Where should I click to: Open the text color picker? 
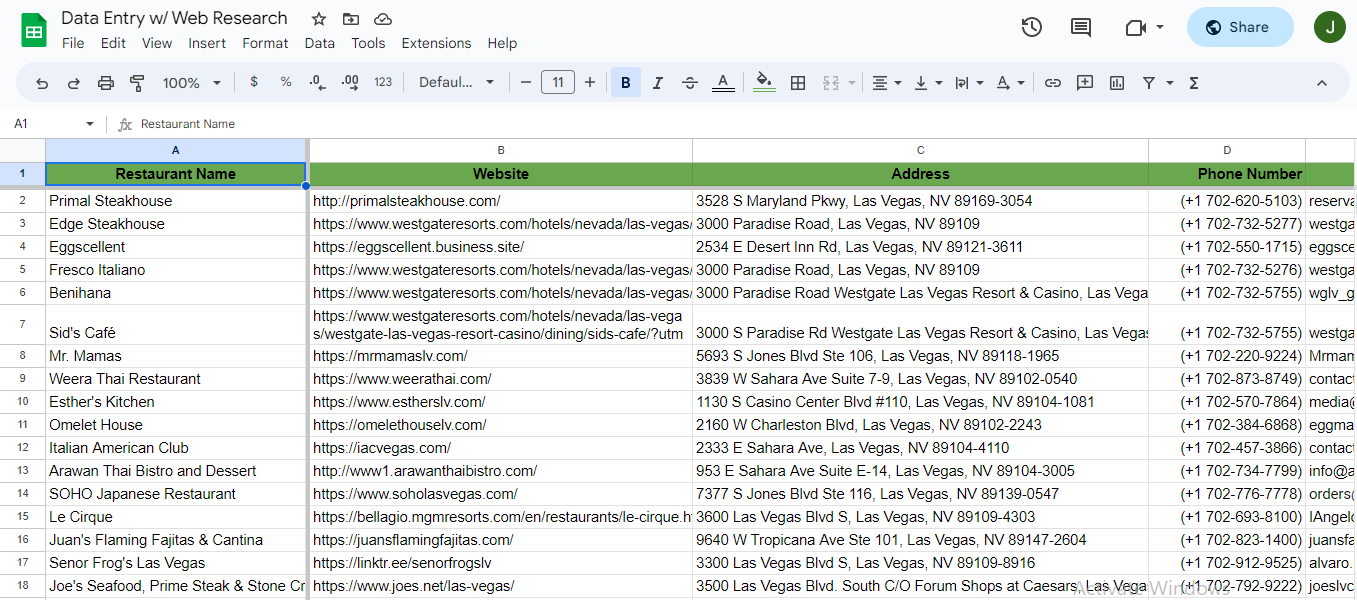point(723,82)
